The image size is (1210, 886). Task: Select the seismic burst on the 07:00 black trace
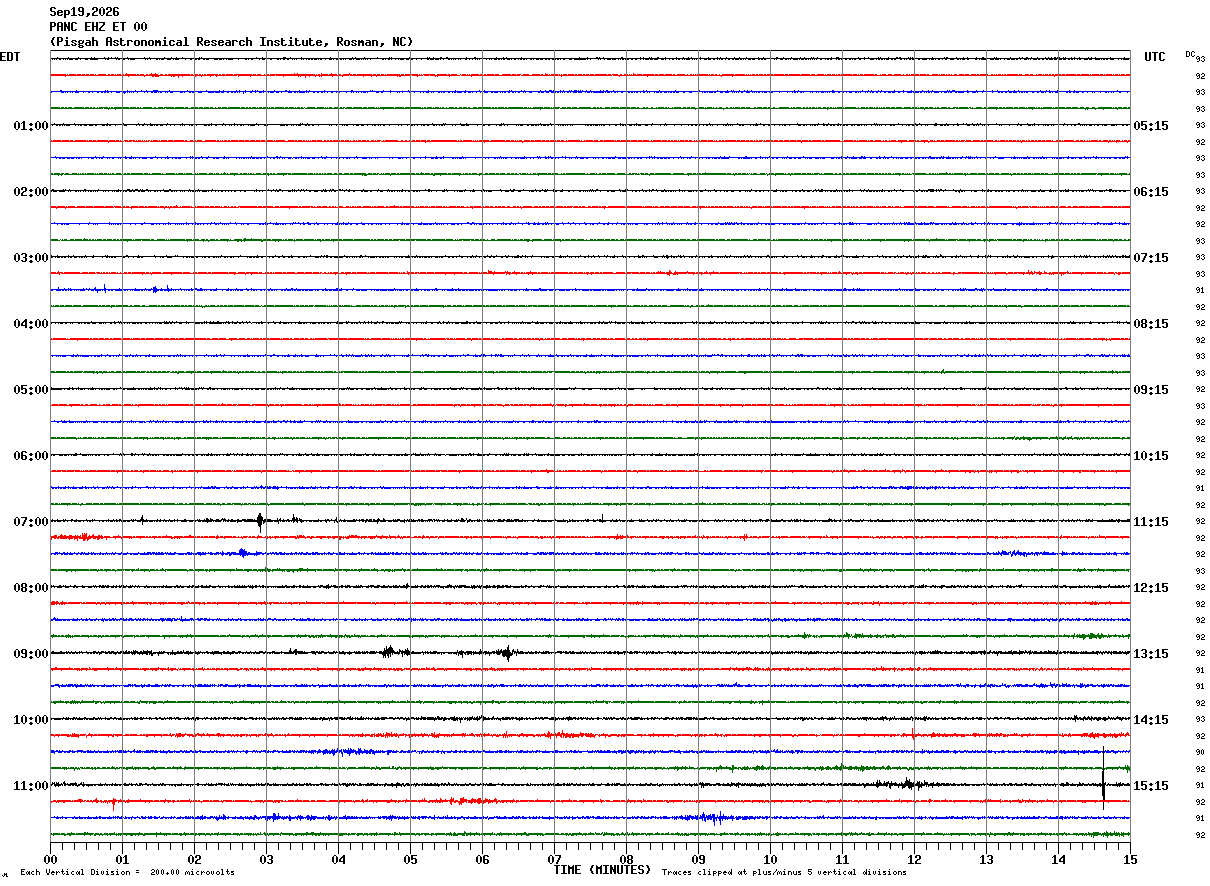pyautogui.click(x=260, y=520)
